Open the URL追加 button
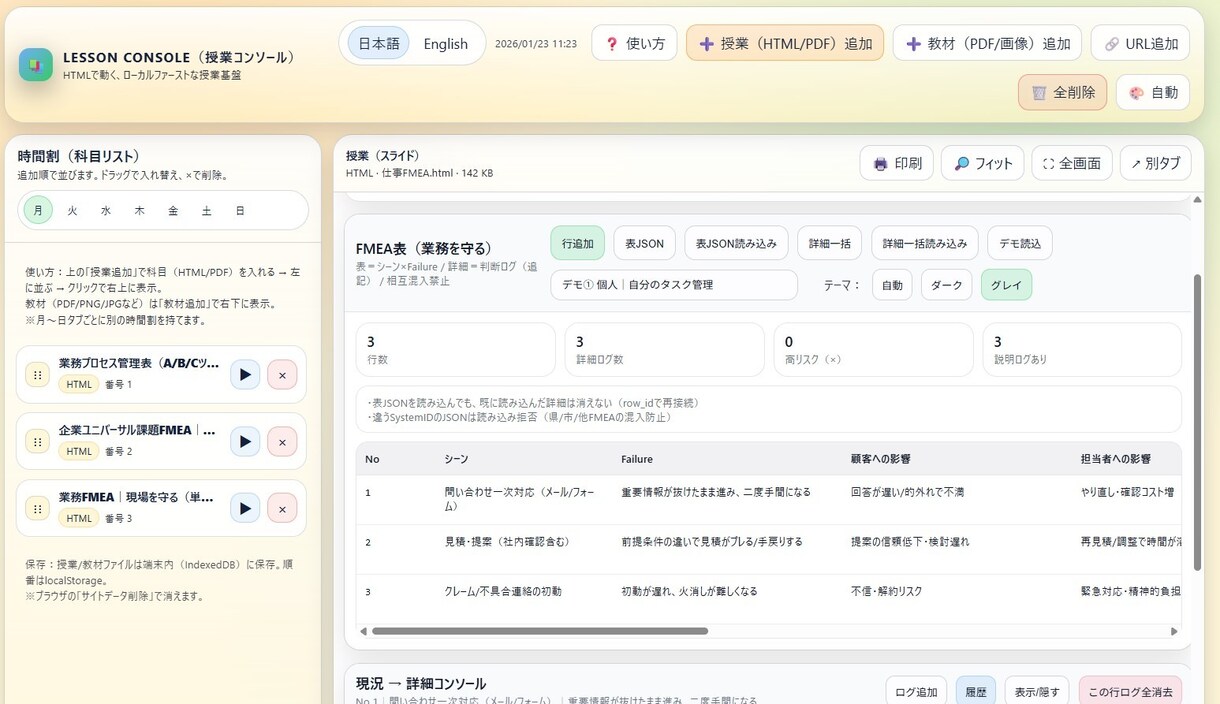 point(1140,43)
